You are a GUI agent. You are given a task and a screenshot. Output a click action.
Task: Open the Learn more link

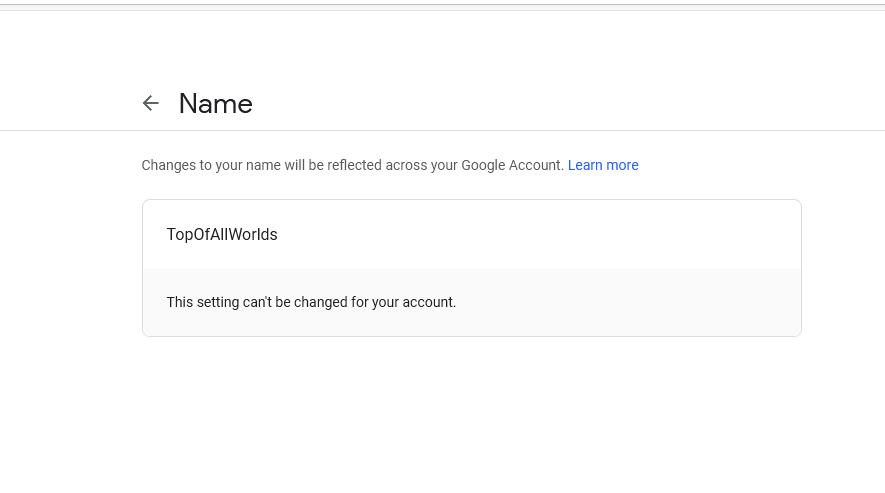tap(603, 165)
